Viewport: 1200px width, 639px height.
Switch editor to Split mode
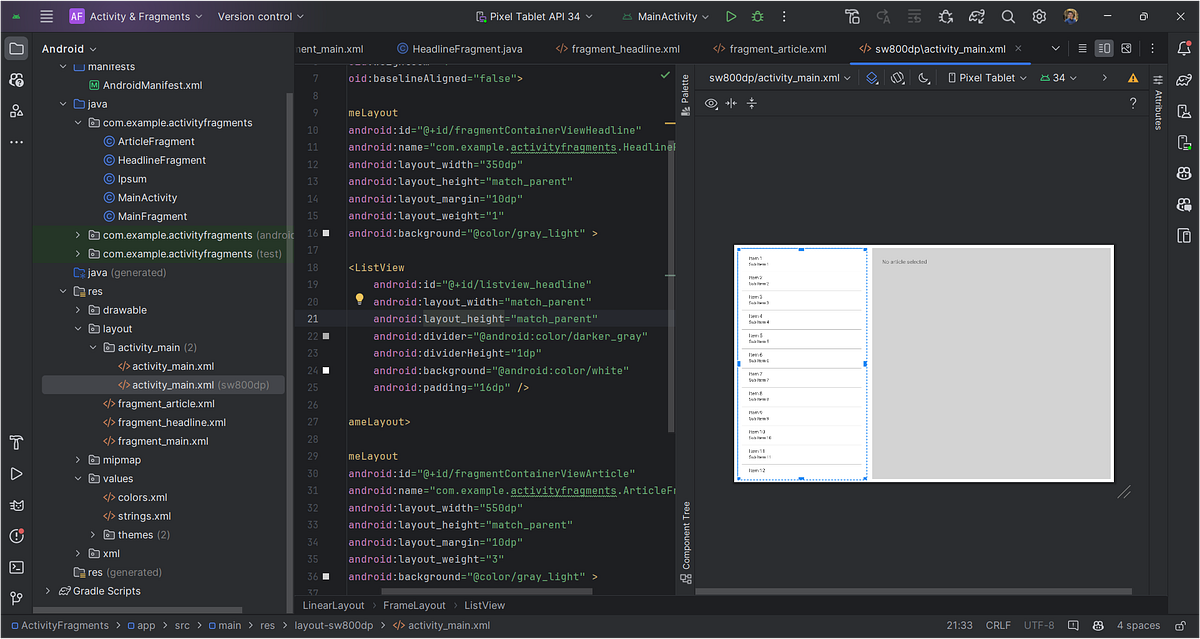tap(1105, 48)
